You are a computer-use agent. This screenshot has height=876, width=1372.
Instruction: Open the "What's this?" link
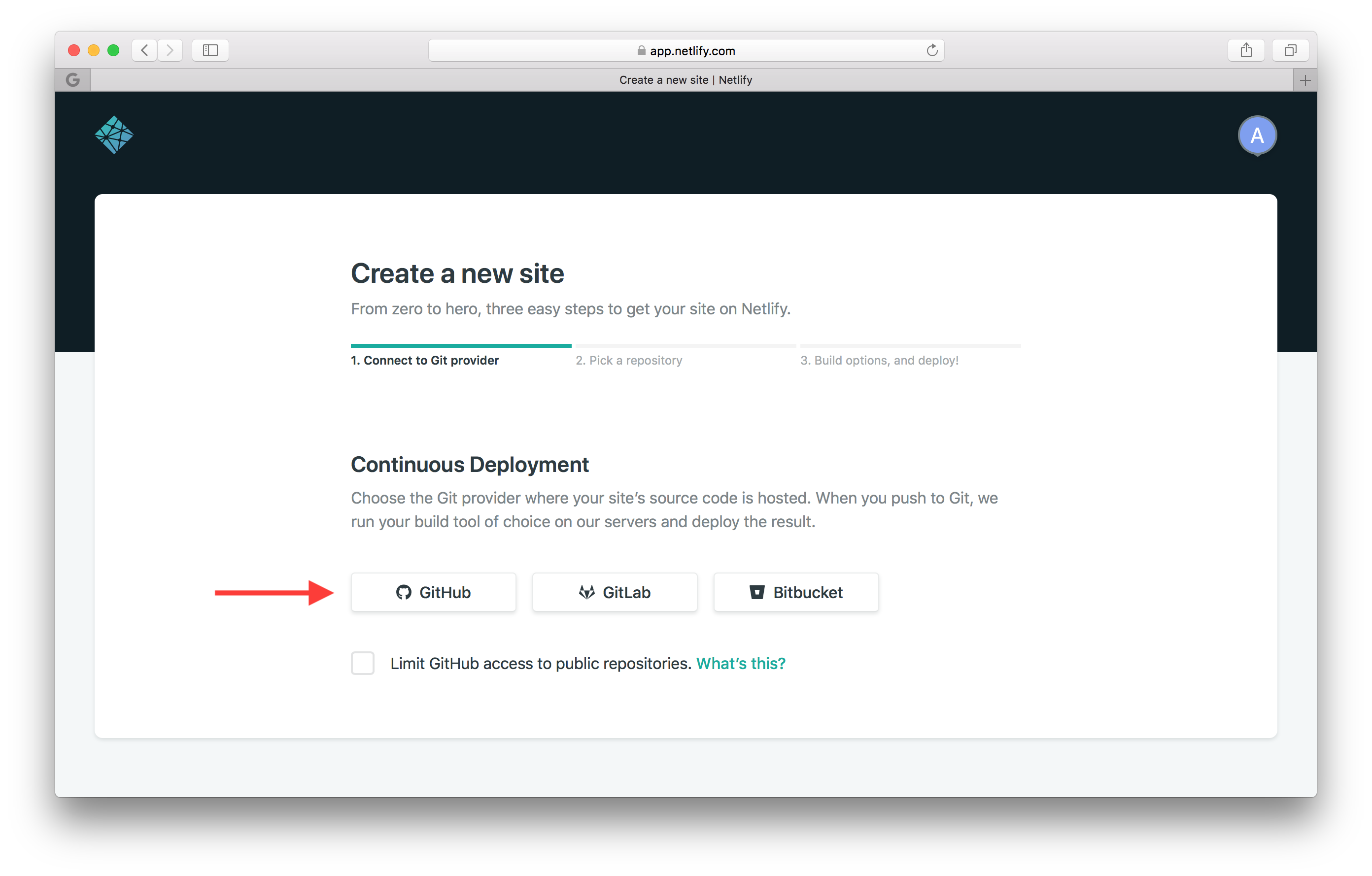pyautogui.click(x=740, y=664)
